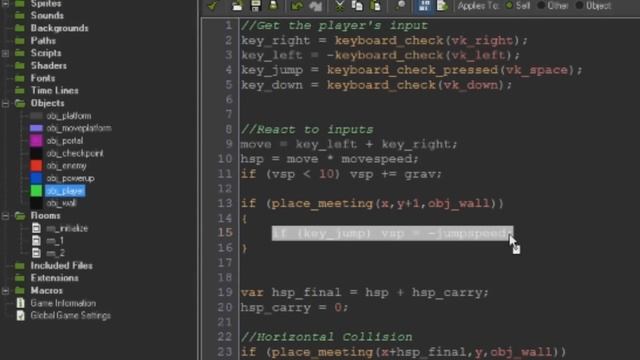The width and height of the screenshot is (640, 360).
Task: Open room rm_initialize
Action: click(x=67, y=229)
